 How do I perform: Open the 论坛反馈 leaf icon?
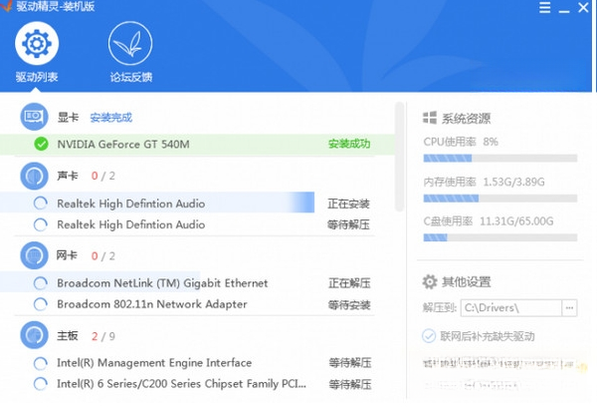point(130,43)
